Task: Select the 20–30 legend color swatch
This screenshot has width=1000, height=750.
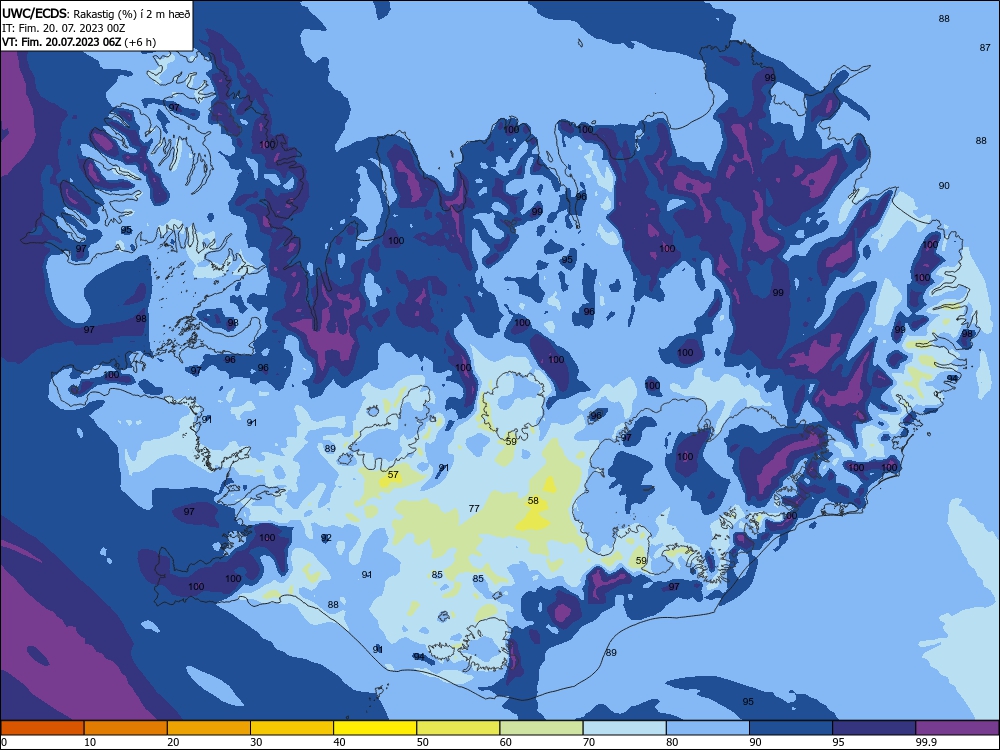Action: (209, 728)
